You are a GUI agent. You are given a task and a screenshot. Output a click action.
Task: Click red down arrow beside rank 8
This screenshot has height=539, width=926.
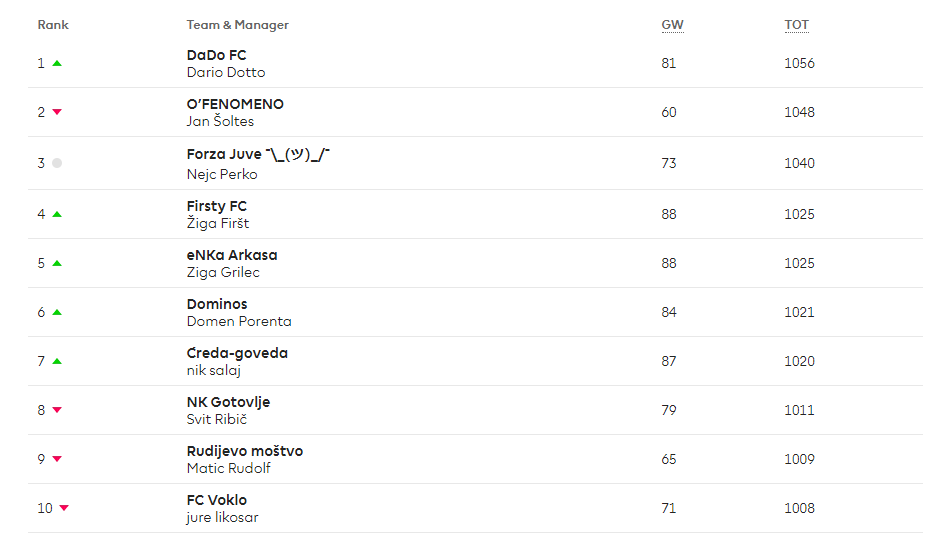click(x=57, y=410)
